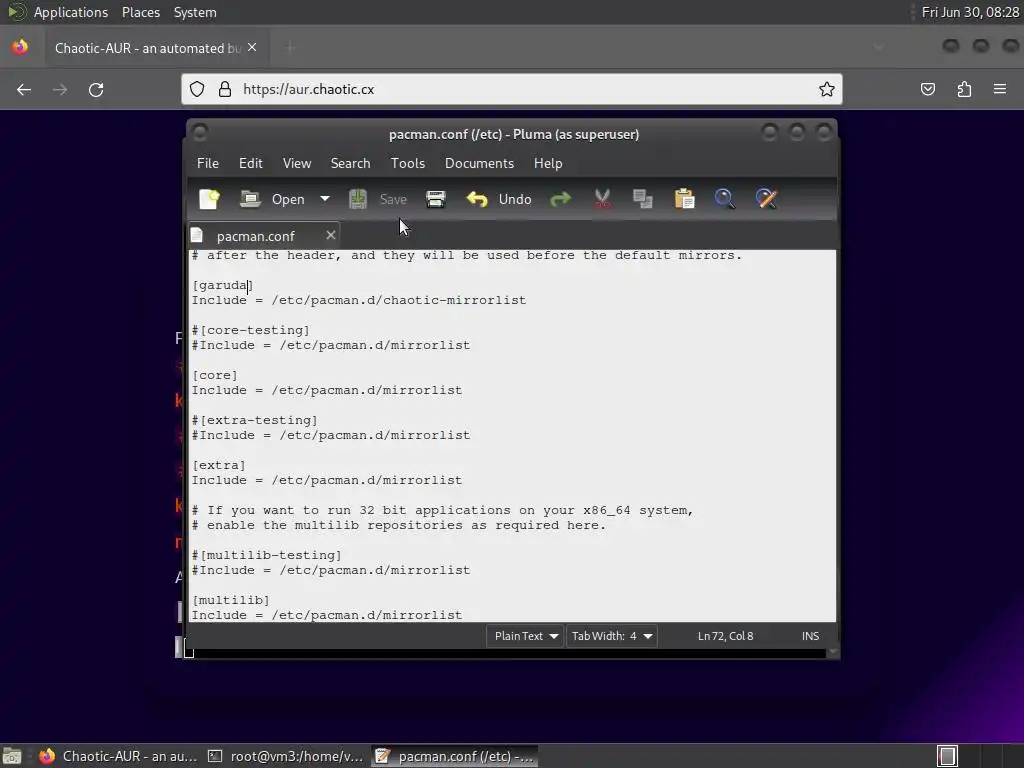Click the Firefox back arrow button
Image resolution: width=1024 pixels, height=768 pixels.
(x=24, y=89)
